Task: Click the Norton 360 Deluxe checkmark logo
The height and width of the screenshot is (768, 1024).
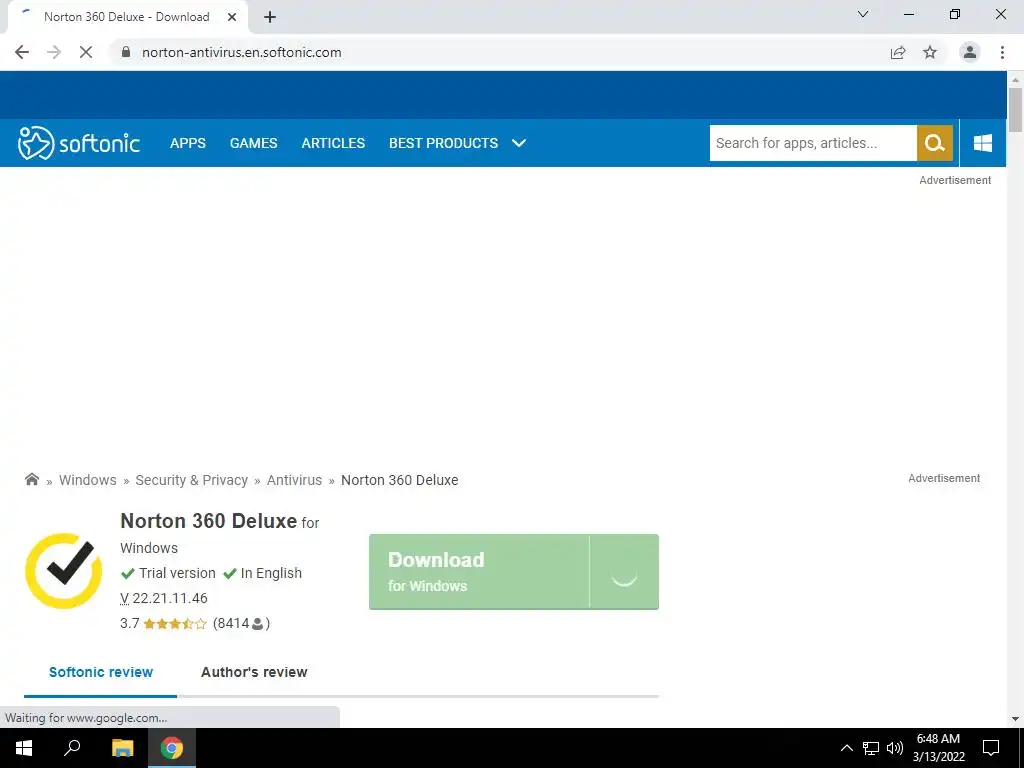Action: click(x=63, y=571)
